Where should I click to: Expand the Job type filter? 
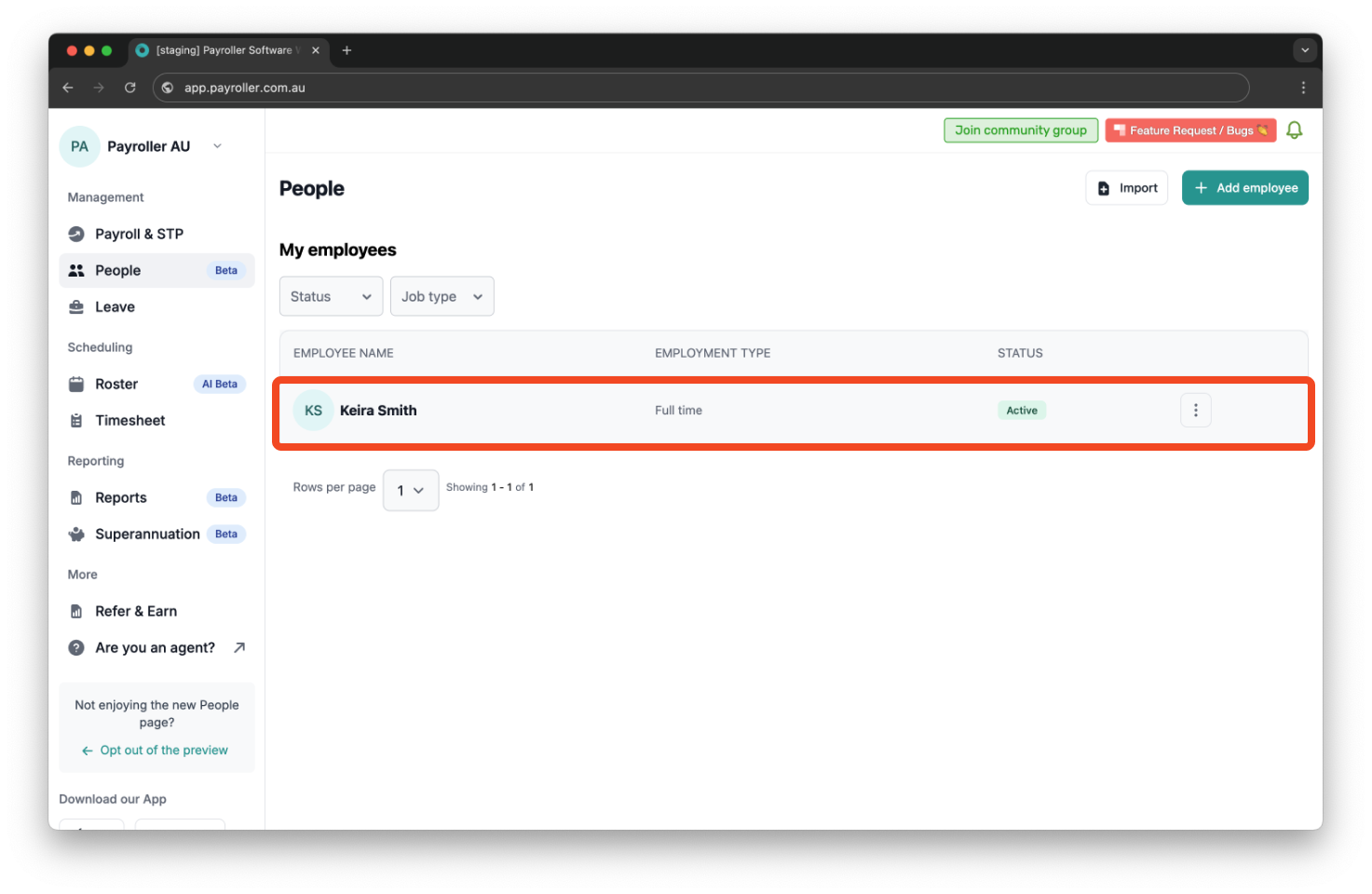[441, 296]
